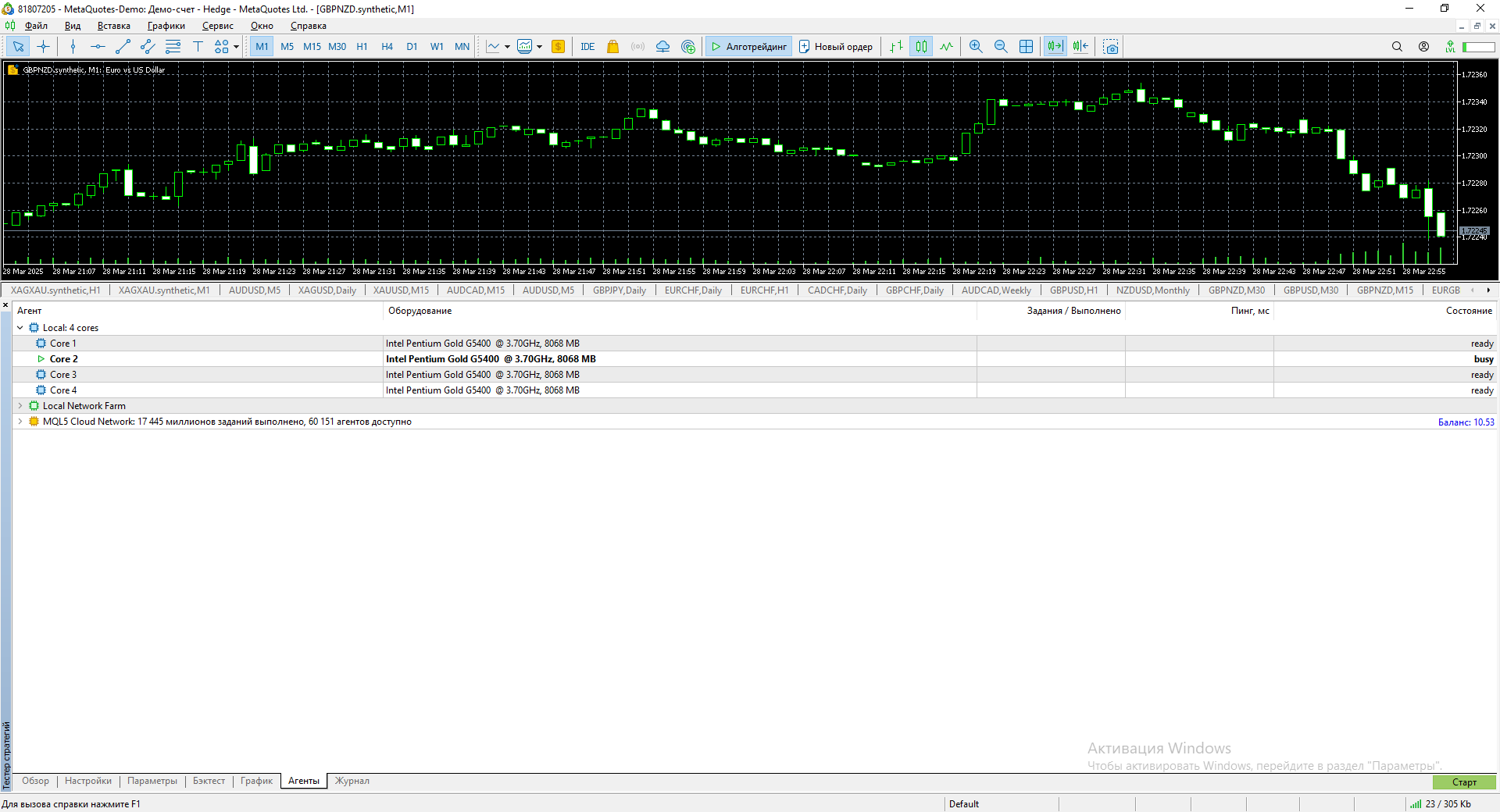This screenshot has width=1500, height=812.
Task: Click the tile windows grid icon
Action: [1026, 47]
